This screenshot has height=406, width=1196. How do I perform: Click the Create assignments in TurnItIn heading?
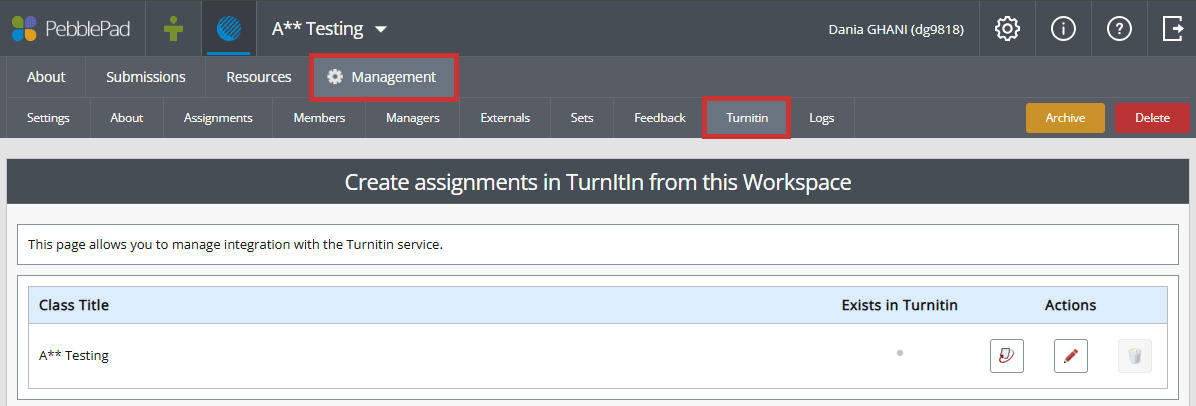click(x=598, y=182)
